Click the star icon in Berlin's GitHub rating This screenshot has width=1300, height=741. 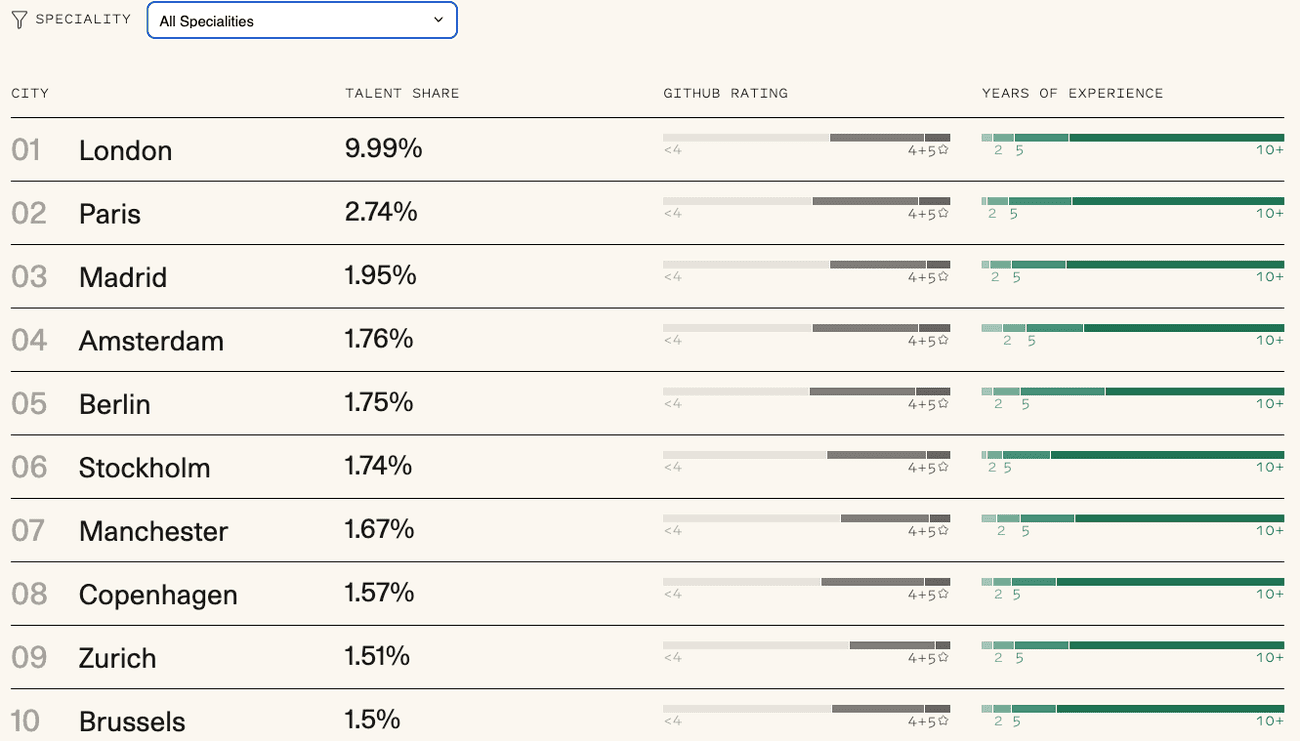point(943,404)
